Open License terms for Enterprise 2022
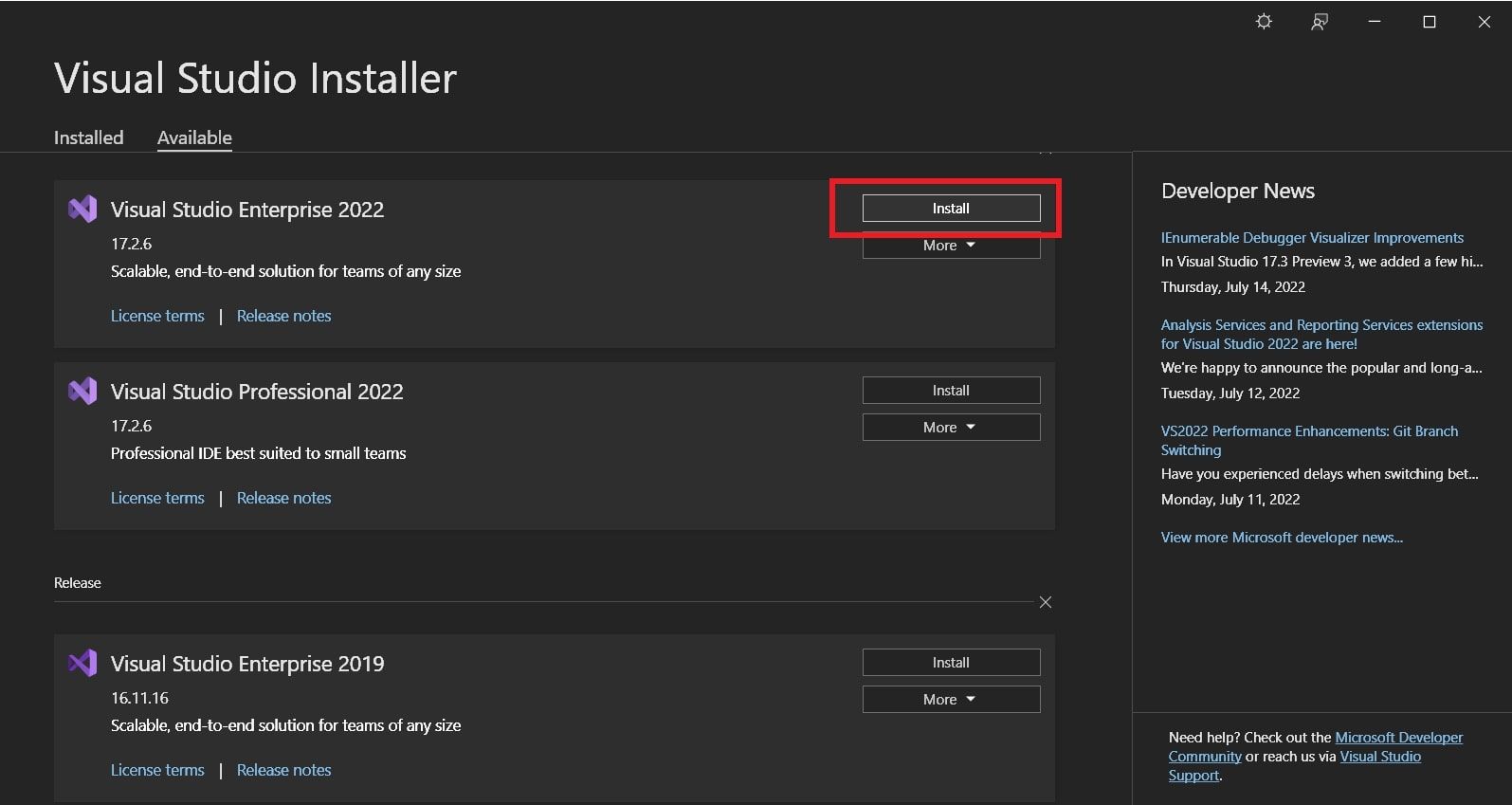The image size is (1512, 805). click(157, 316)
